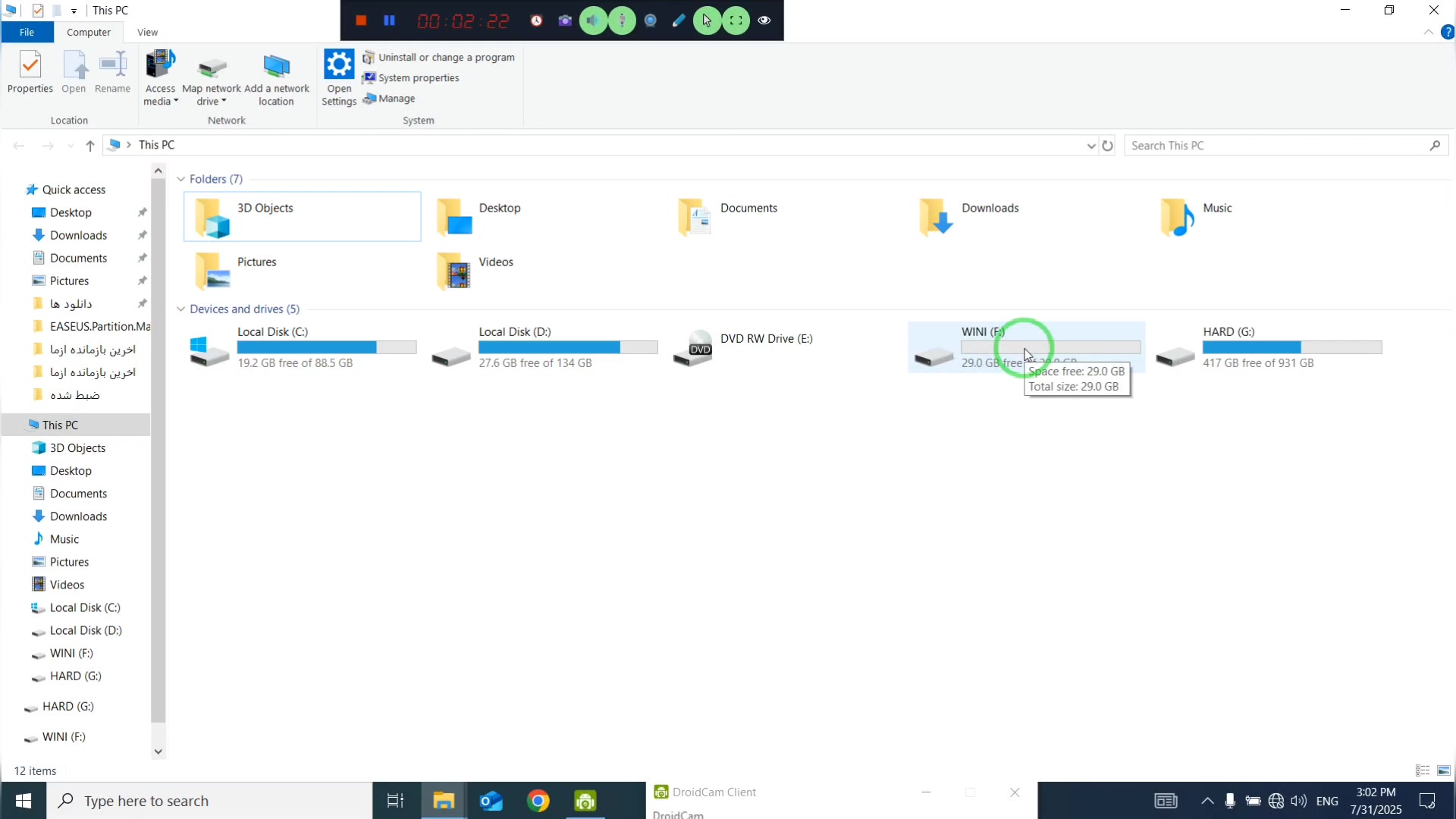1456x819 pixels.
Task: Click the Map network drive icon
Action: click(212, 70)
